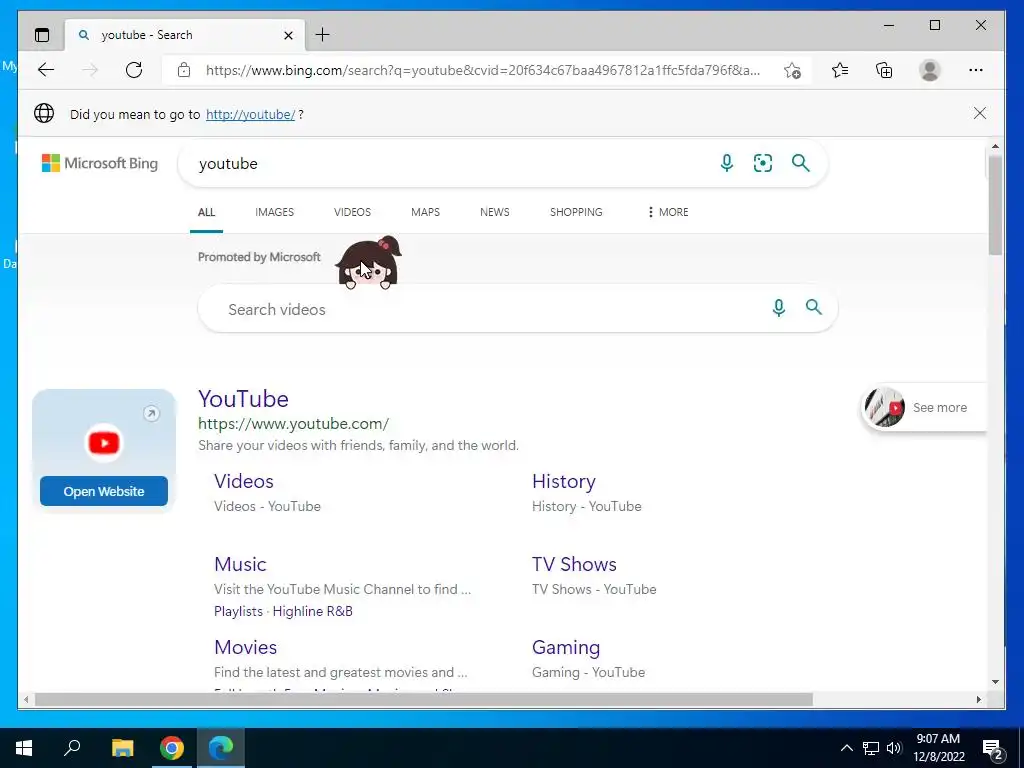
Task: Click the scroll down arrow
Action: coord(995,682)
